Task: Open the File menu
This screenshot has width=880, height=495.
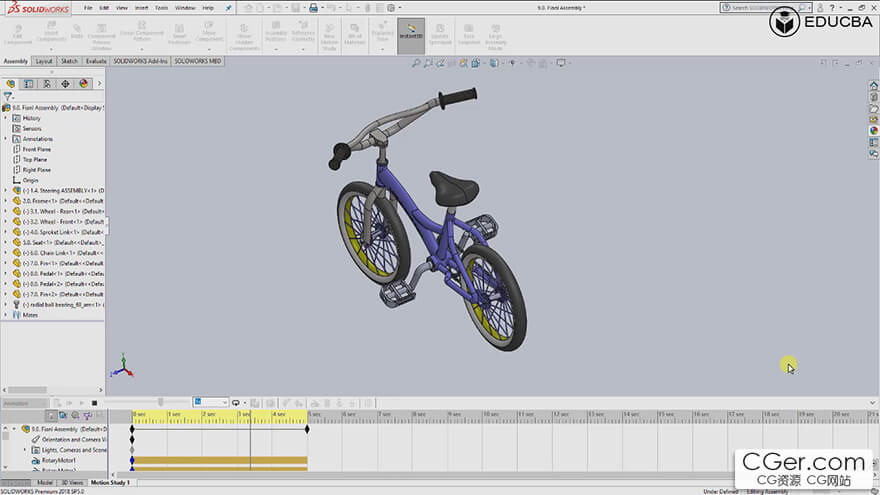Action: tap(88, 8)
